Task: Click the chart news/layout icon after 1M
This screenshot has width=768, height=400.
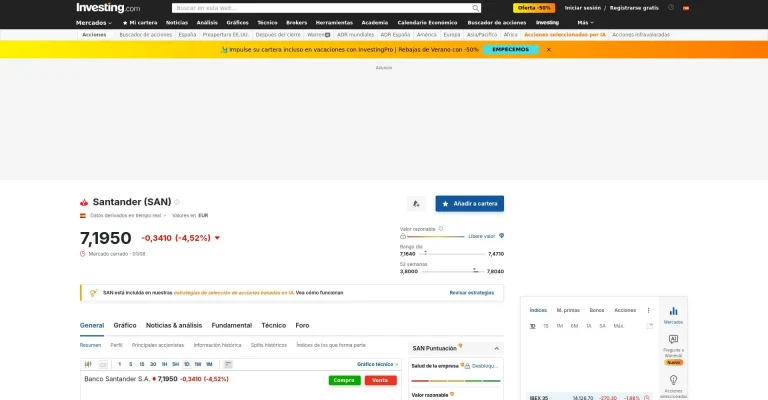Action: tap(228, 364)
